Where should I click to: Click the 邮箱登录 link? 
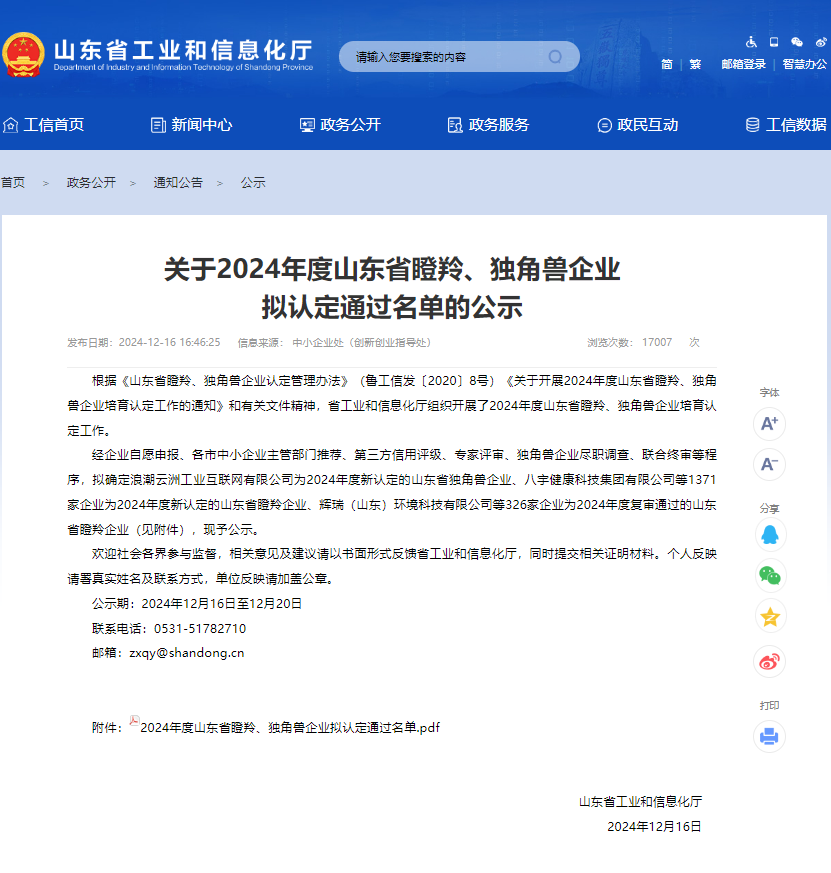point(743,64)
